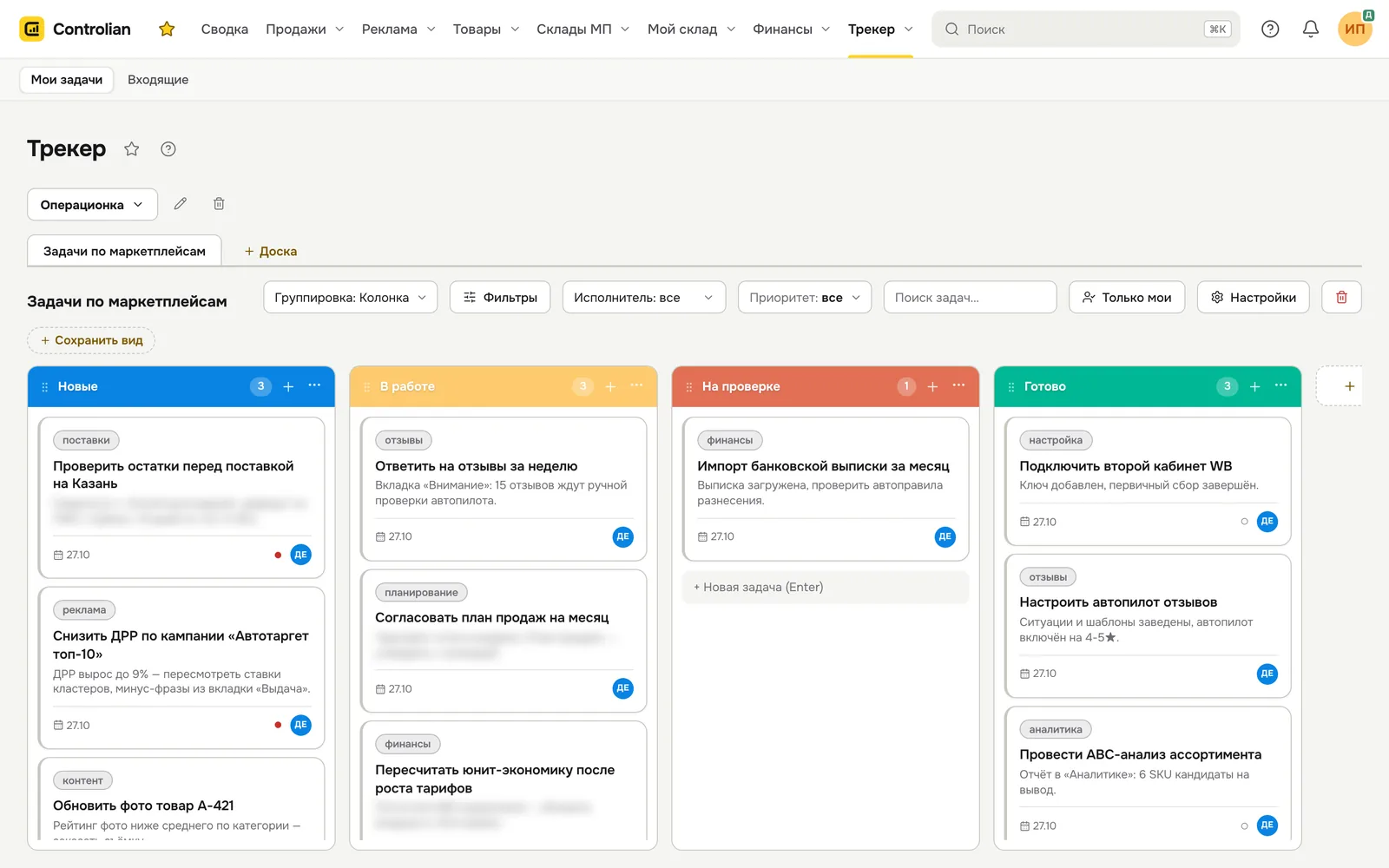Open help icon next to Трекер title

click(168, 148)
